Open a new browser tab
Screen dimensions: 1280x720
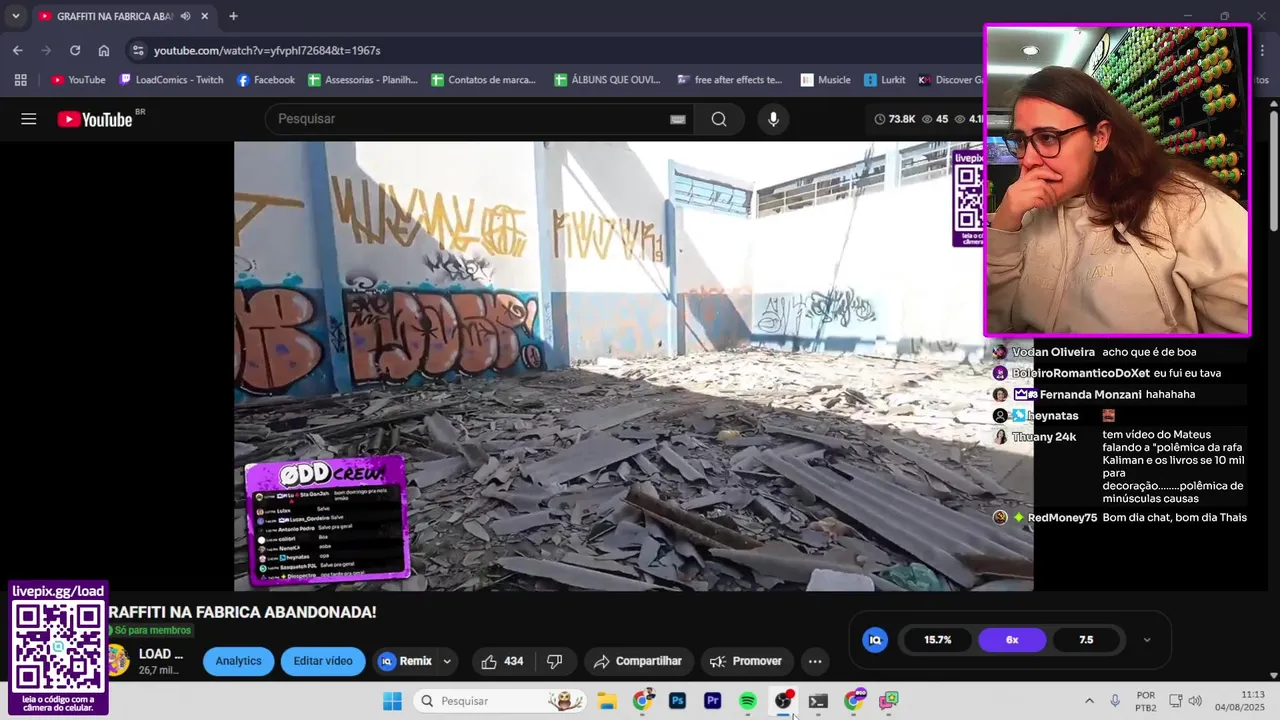233,16
